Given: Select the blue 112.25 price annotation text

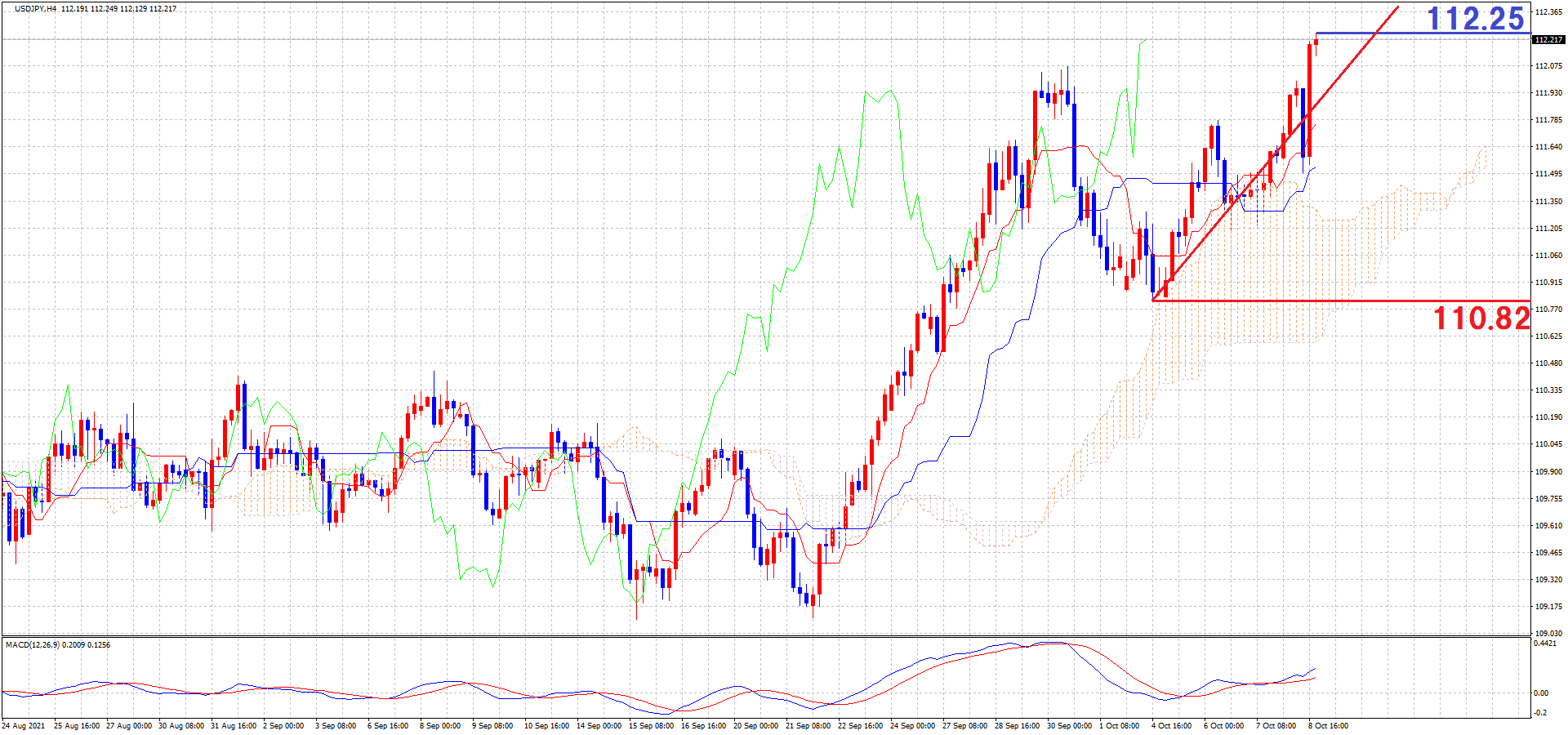Looking at the screenshot, I should click(x=1475, y=19).
